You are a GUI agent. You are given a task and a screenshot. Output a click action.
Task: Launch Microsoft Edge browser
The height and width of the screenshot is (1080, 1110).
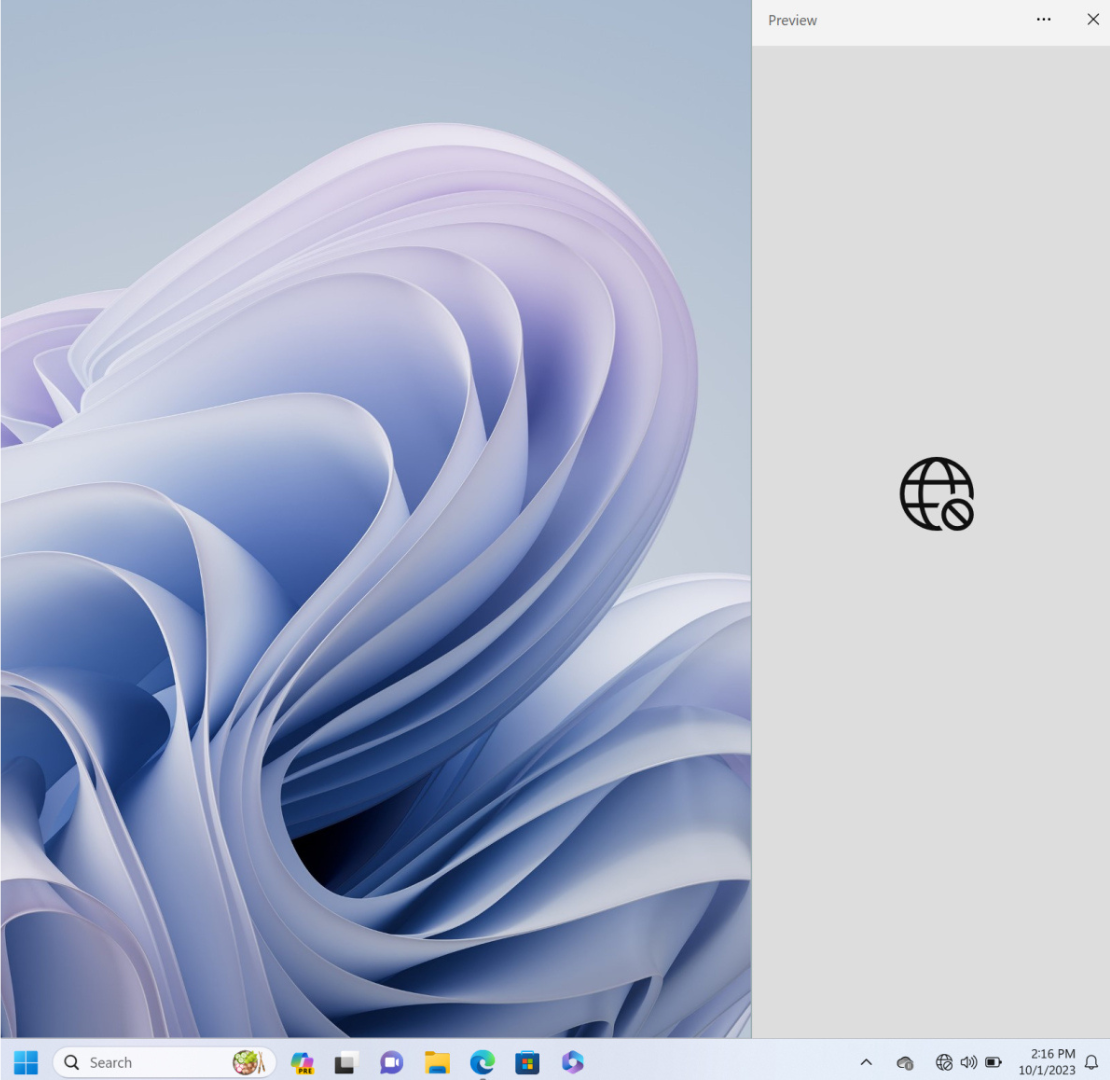pyautogui.click(x=482, y=1062)
